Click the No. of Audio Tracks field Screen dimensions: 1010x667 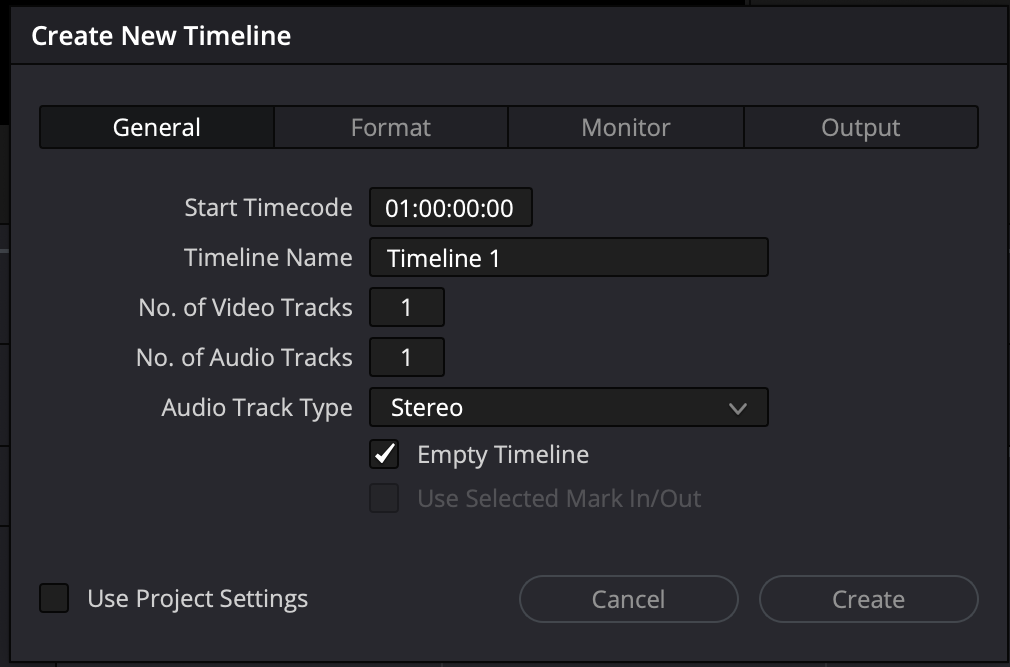406,357
